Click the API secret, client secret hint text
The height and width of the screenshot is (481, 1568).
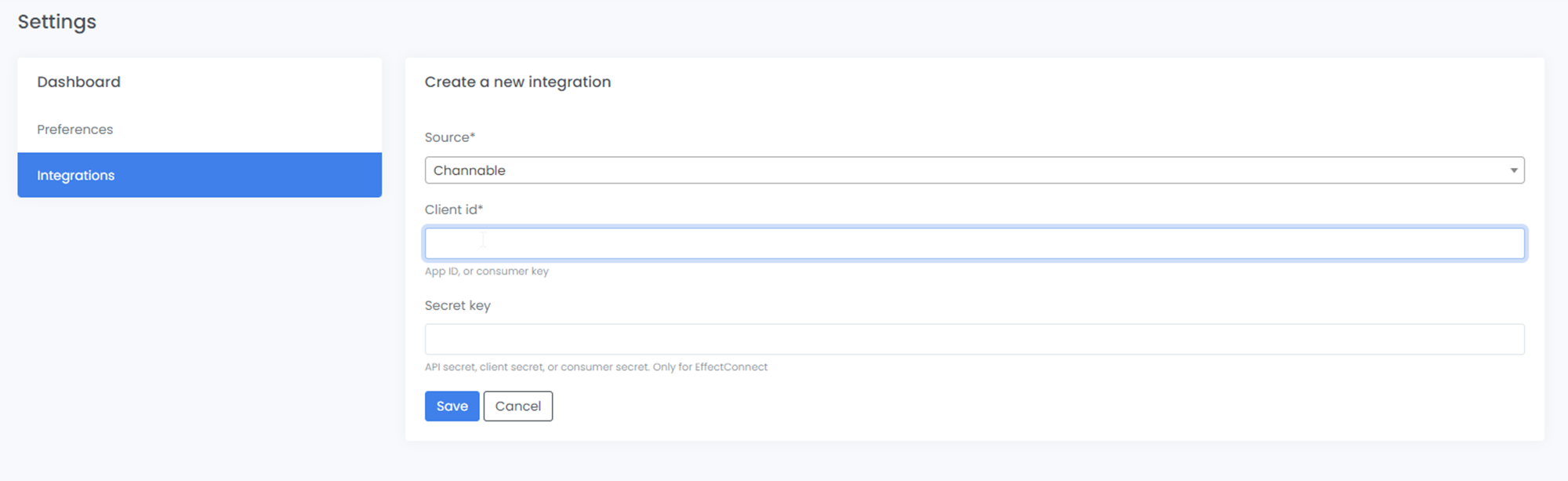pos(596,367)
